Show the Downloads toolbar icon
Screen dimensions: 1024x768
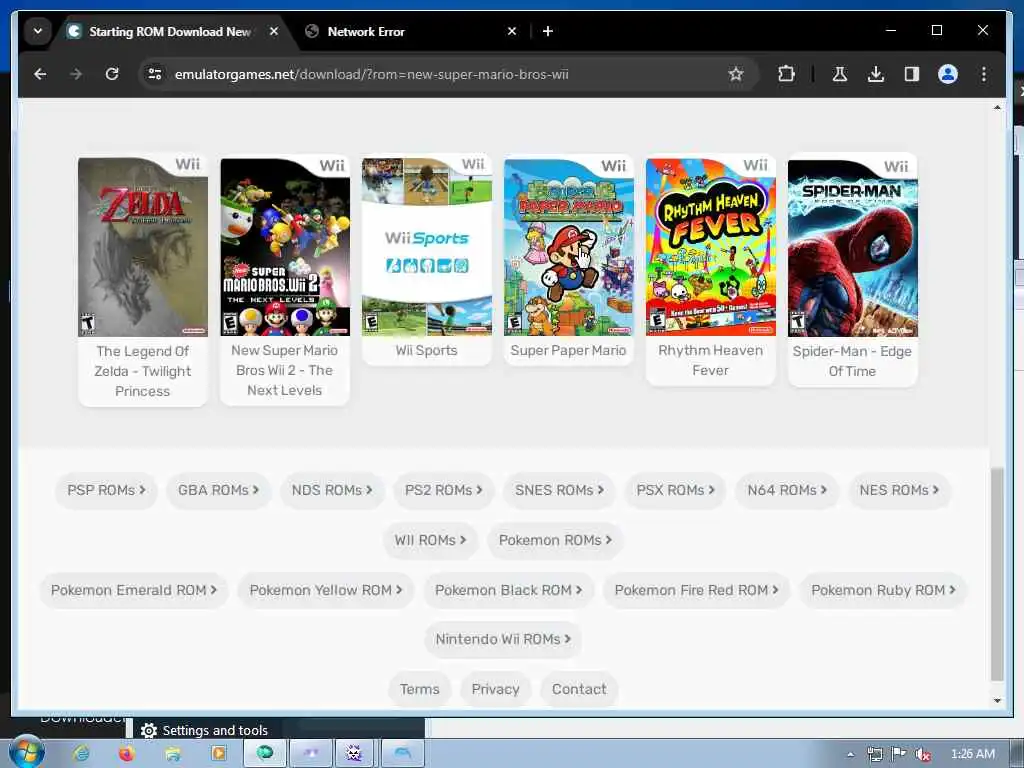coord(876,74)
